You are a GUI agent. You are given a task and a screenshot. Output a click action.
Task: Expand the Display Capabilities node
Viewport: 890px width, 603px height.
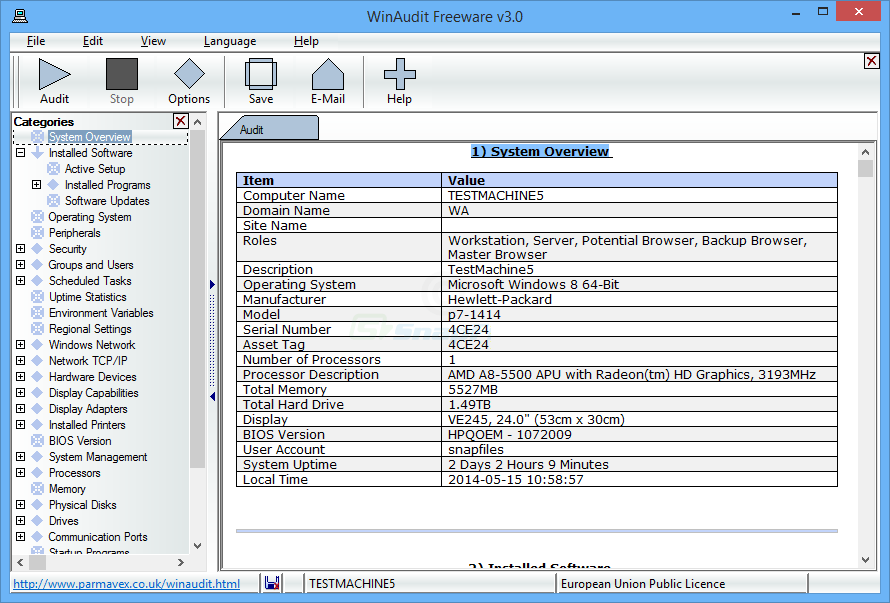(x=20, y=392)
